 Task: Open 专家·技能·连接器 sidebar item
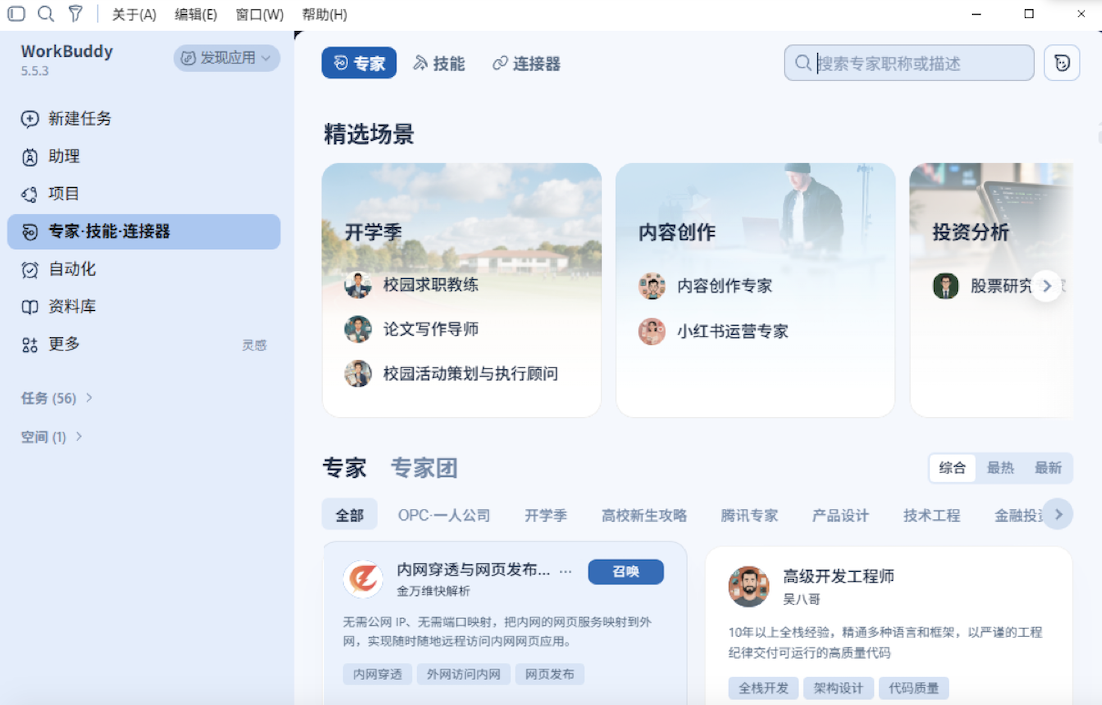tap(143, 231)
